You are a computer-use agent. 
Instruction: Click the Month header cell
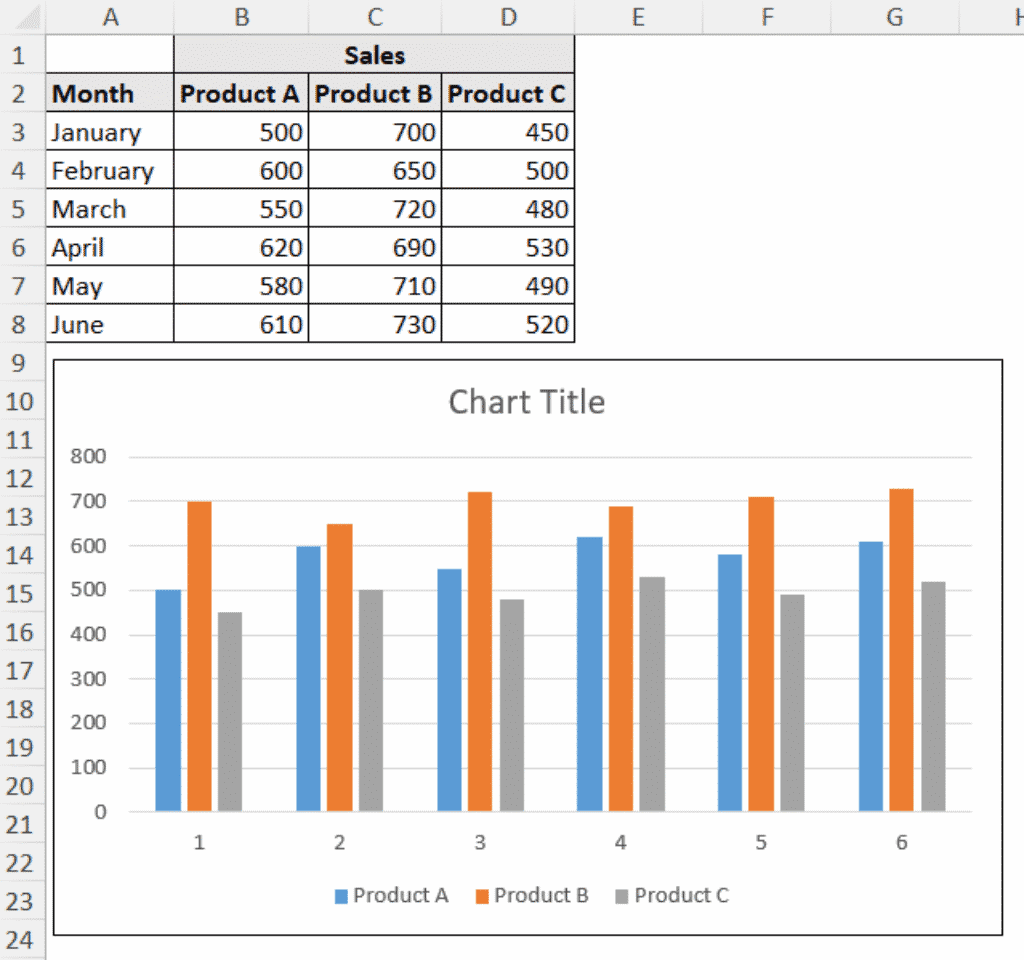click(109, 93)
